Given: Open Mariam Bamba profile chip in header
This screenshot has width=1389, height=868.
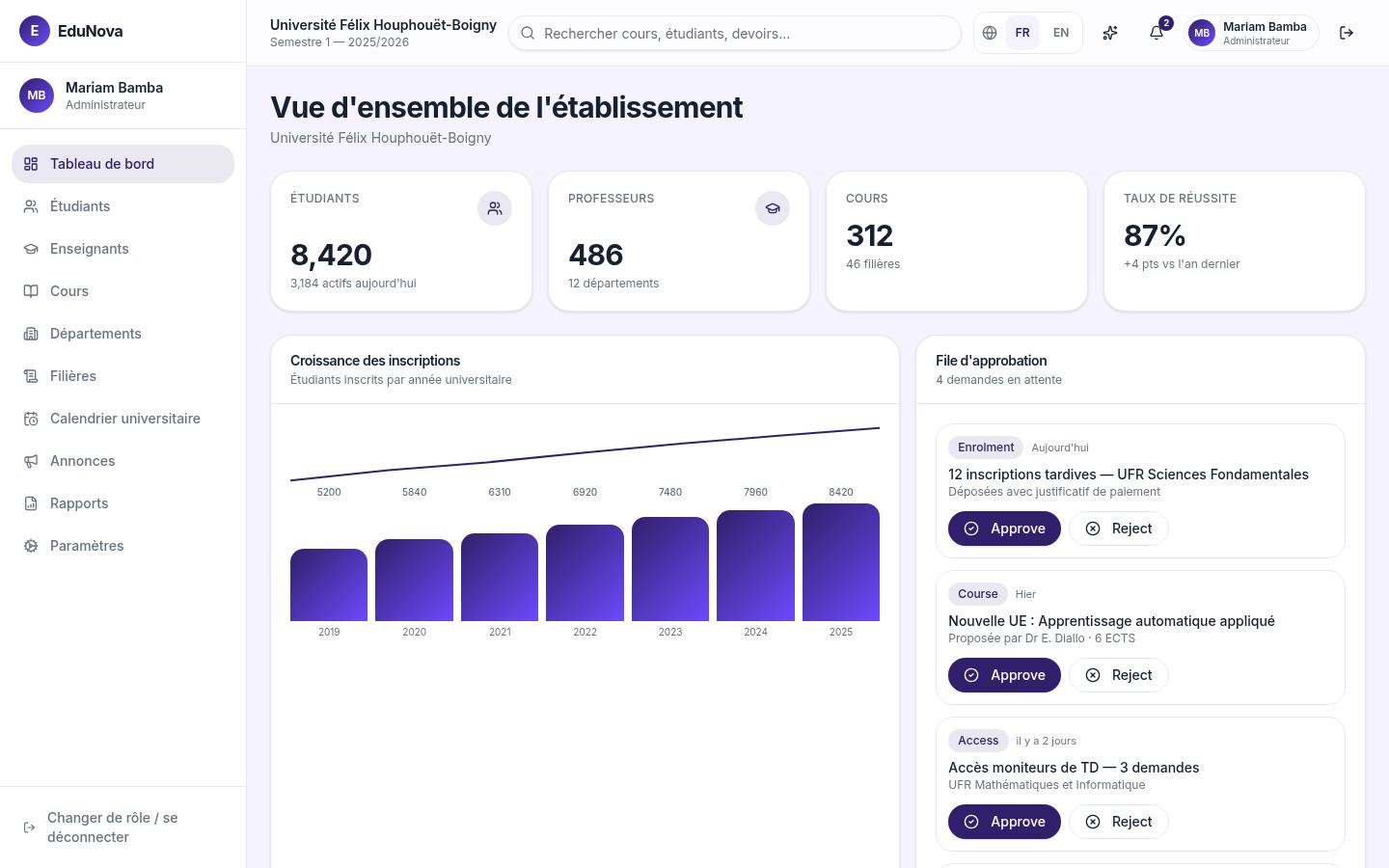Looking at the screenshot, I should (1251, 33).
